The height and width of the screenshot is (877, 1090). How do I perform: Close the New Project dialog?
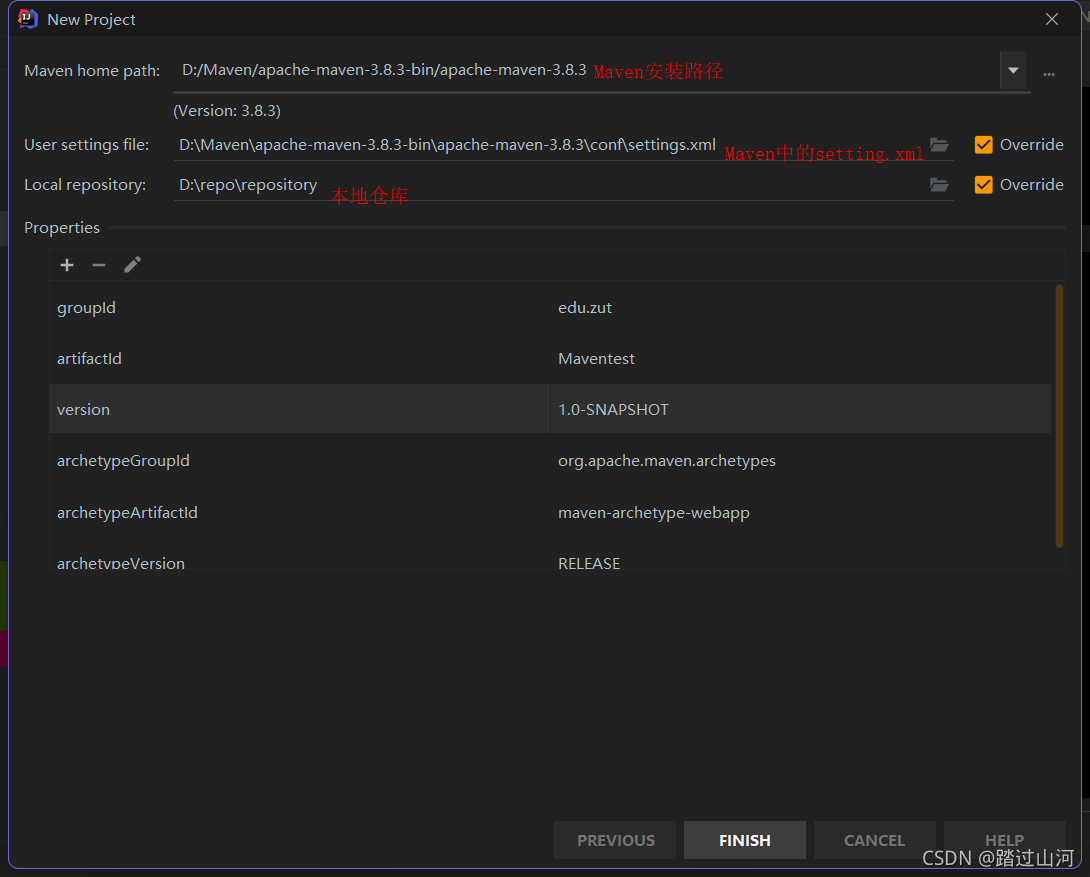(x=1052, y=19)
